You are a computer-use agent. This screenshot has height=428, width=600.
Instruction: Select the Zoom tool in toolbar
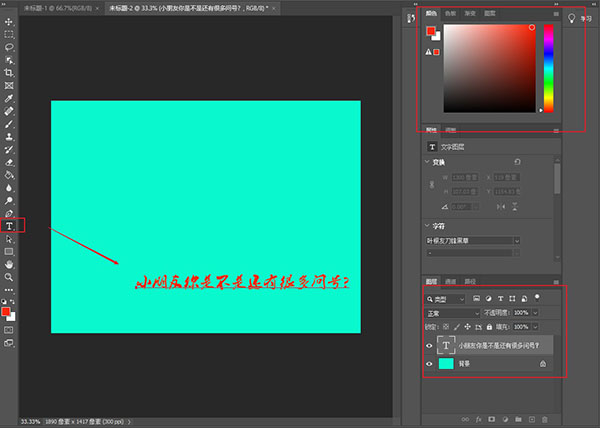(9, 277)
